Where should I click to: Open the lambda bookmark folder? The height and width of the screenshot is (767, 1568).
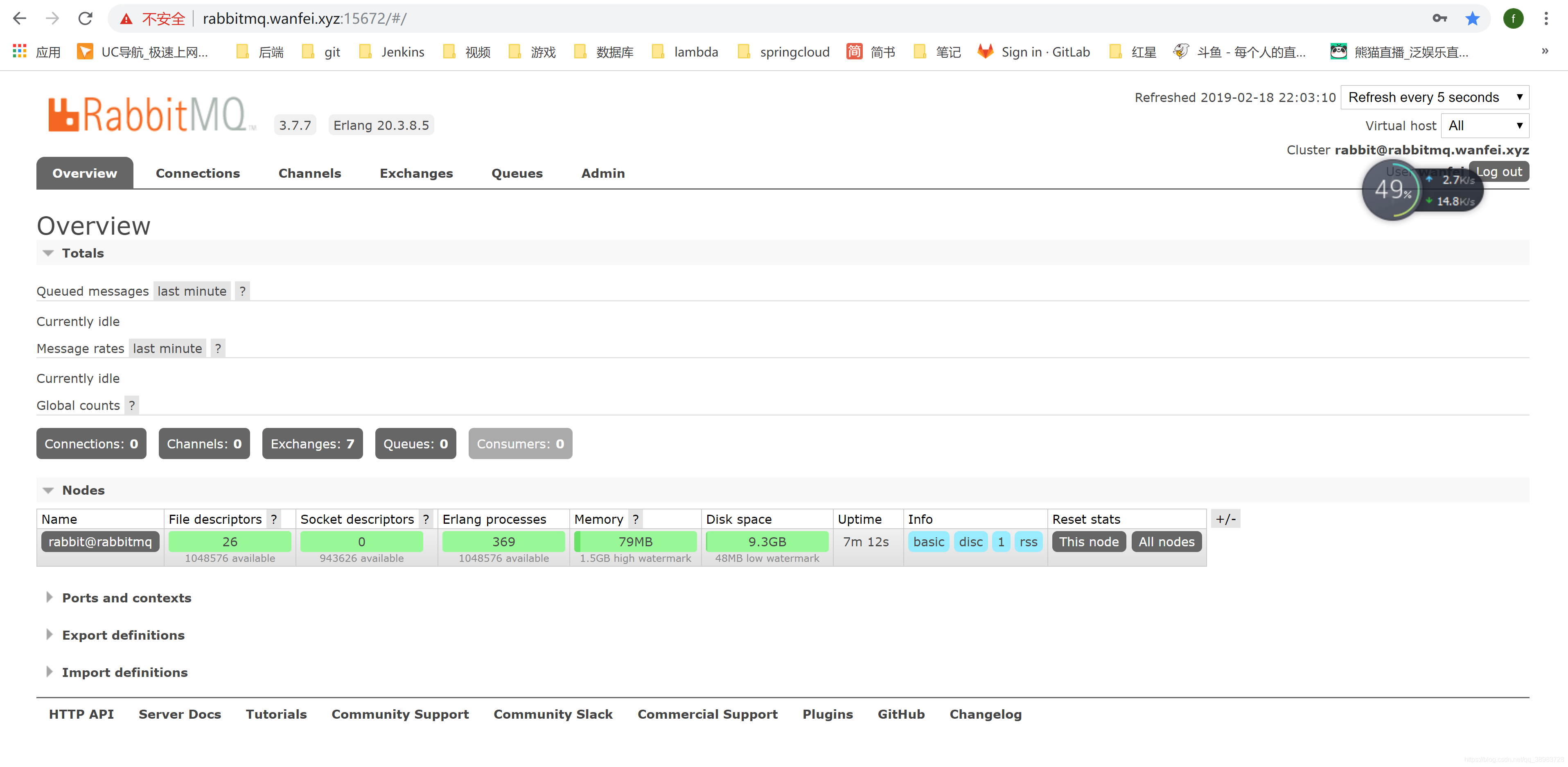pos(685,52)
